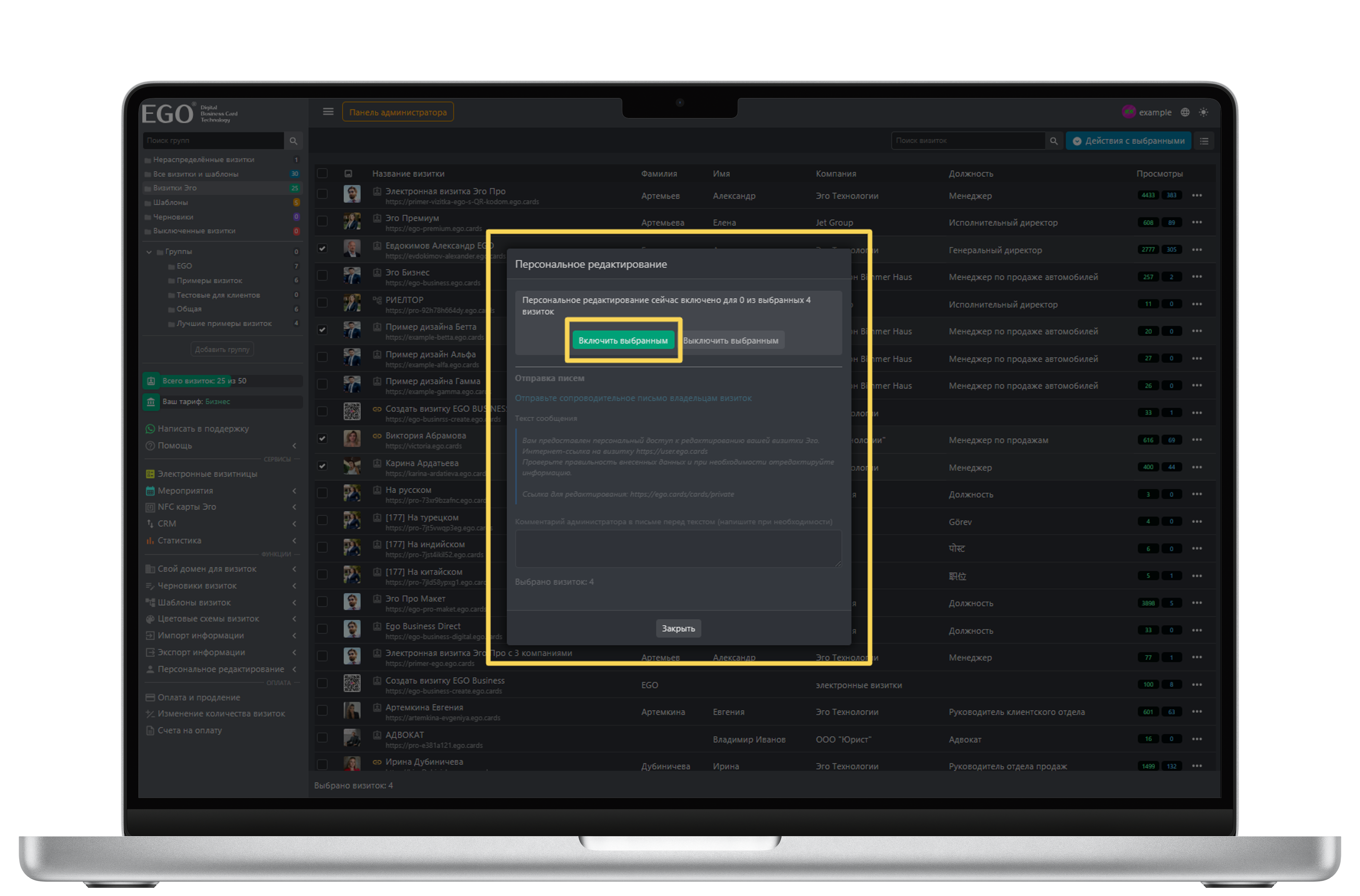This screenshot has height=896, width=1360.
Task: Expand the Помощь submenu chevron
Action: click(294, 446)
